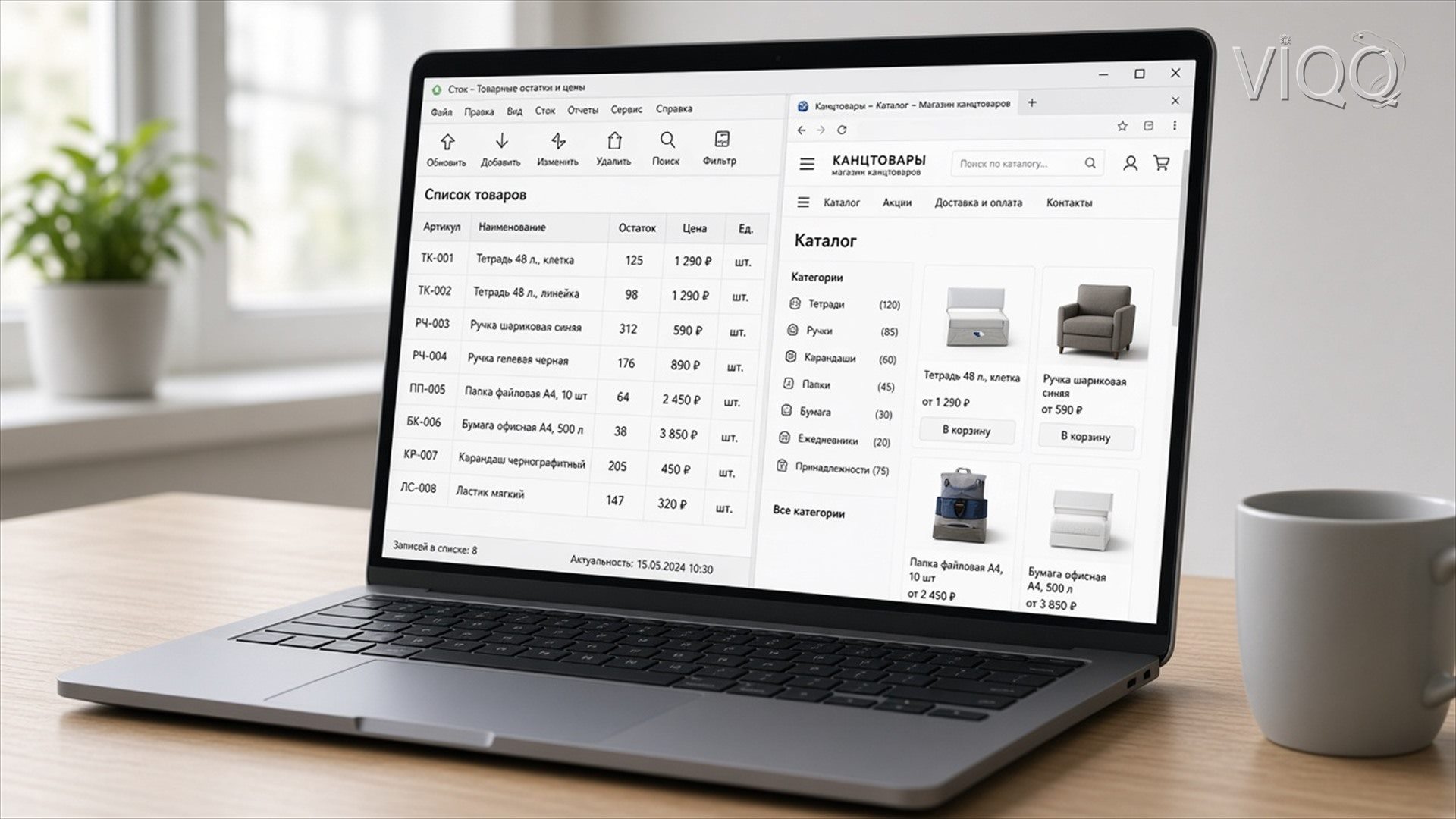Viewport: 1456px width, 819px height.
Task: Open Поиск magnifier in toolbar
Action: point(667,140)
